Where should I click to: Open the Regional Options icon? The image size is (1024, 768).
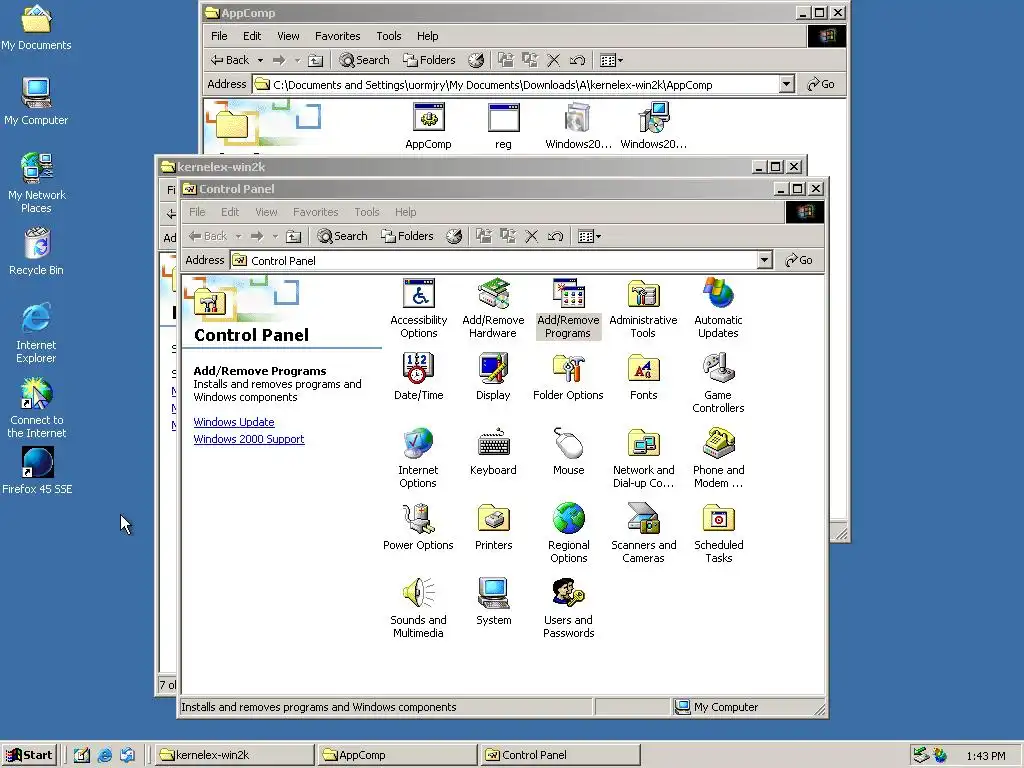pos(568,532)
